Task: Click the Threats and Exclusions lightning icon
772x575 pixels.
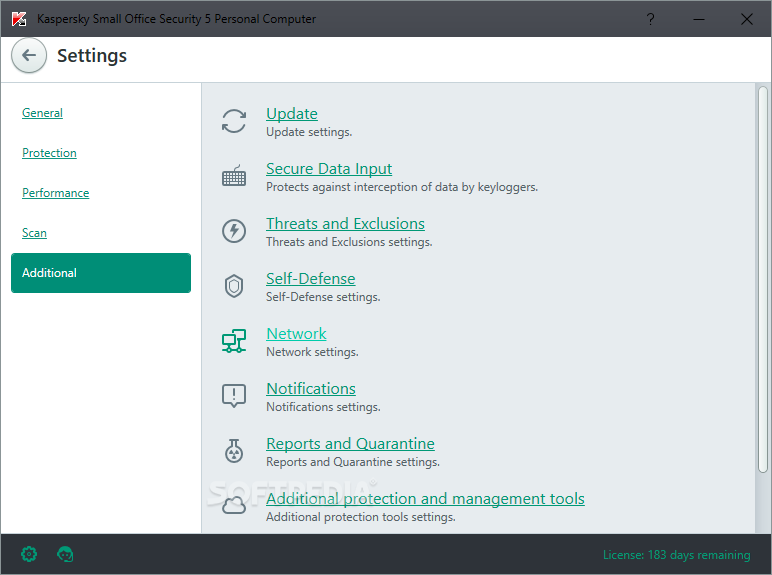Action: coord(234,231)
